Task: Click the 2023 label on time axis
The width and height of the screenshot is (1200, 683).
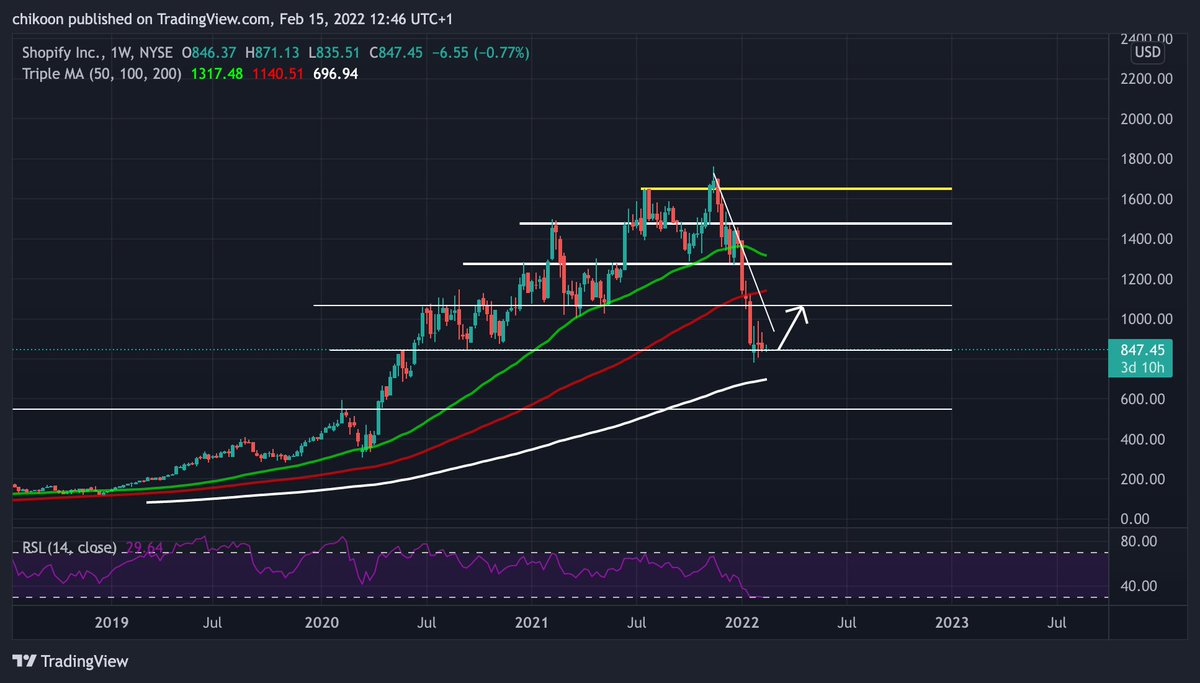Action: 950,623
